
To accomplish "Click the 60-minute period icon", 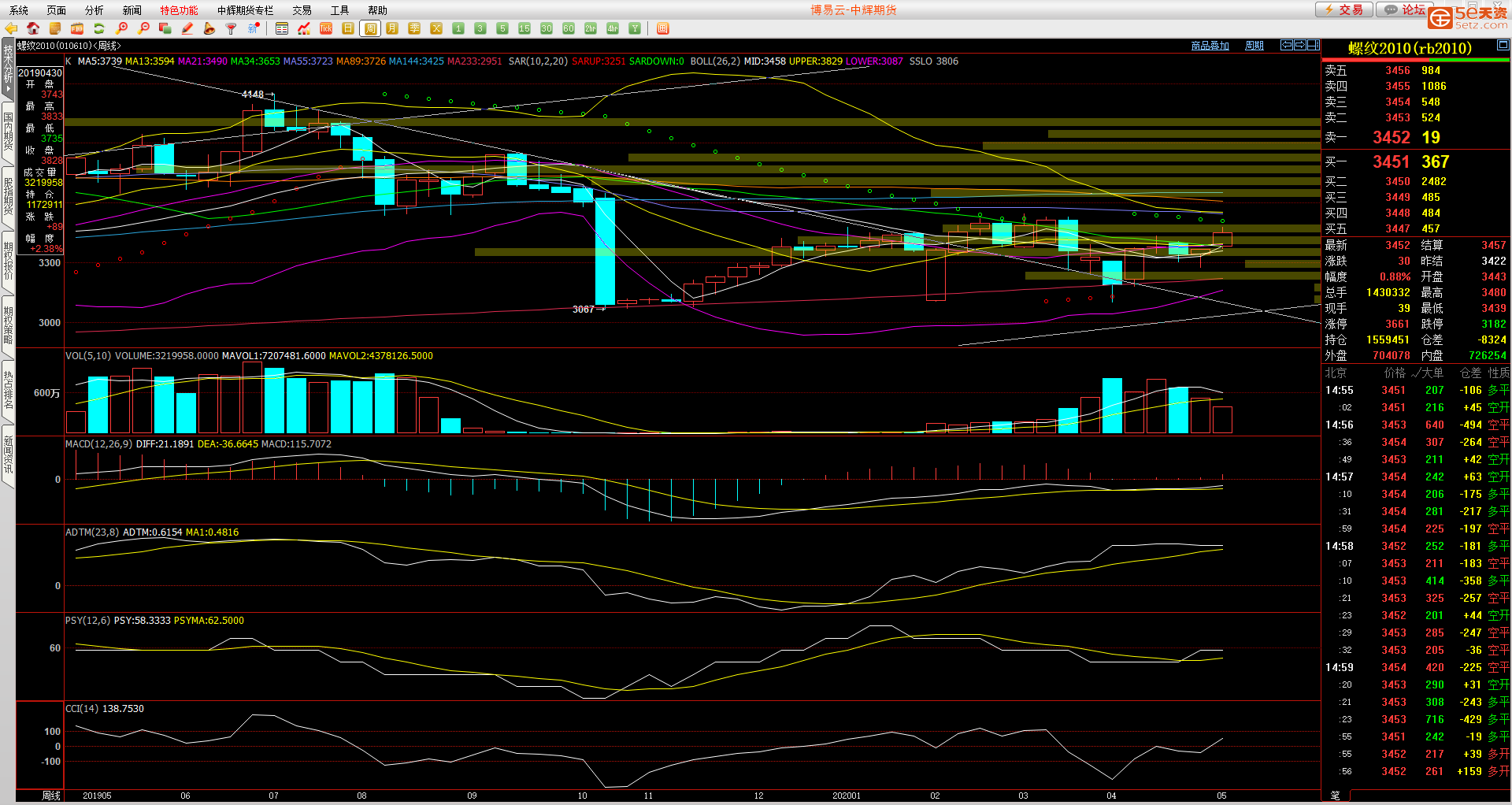I will tap(569, 28).
